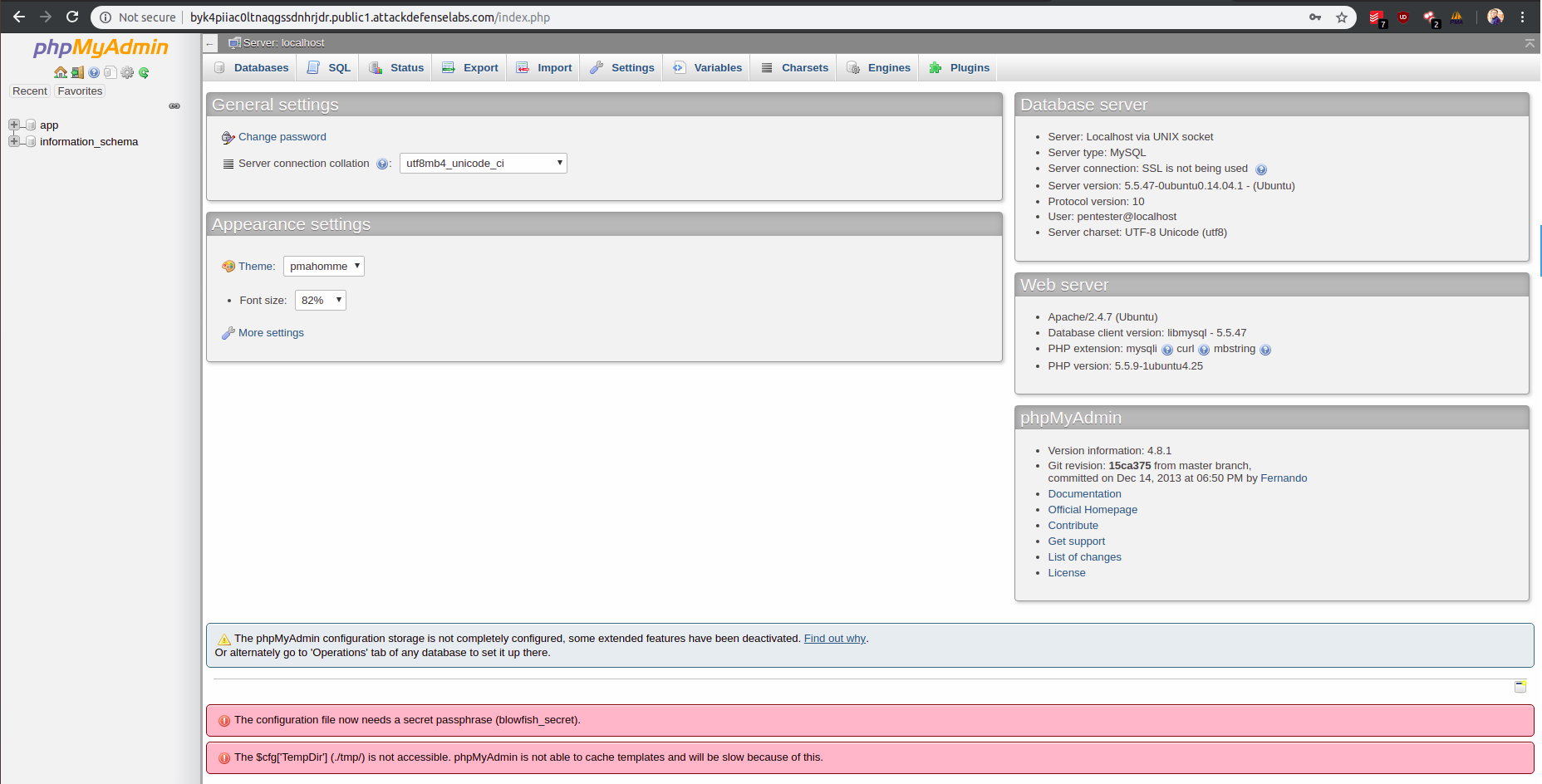Click help icon next to SSL not being used
The image size is (1542, 784).
pyautogui.click(x=1261, y=169)
